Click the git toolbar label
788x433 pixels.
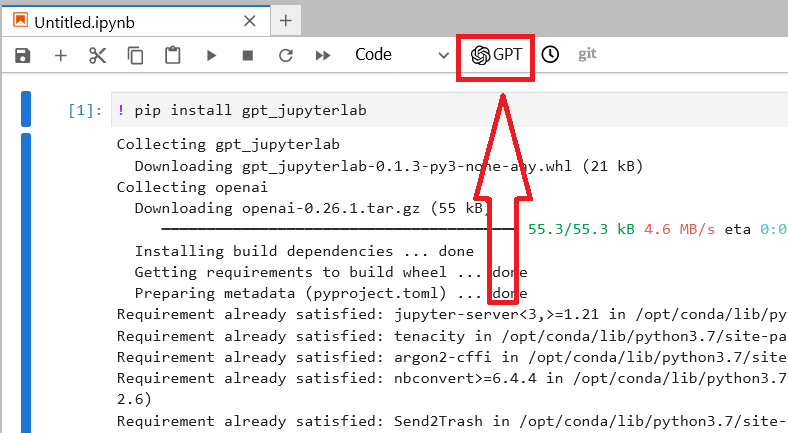(587, 54)
